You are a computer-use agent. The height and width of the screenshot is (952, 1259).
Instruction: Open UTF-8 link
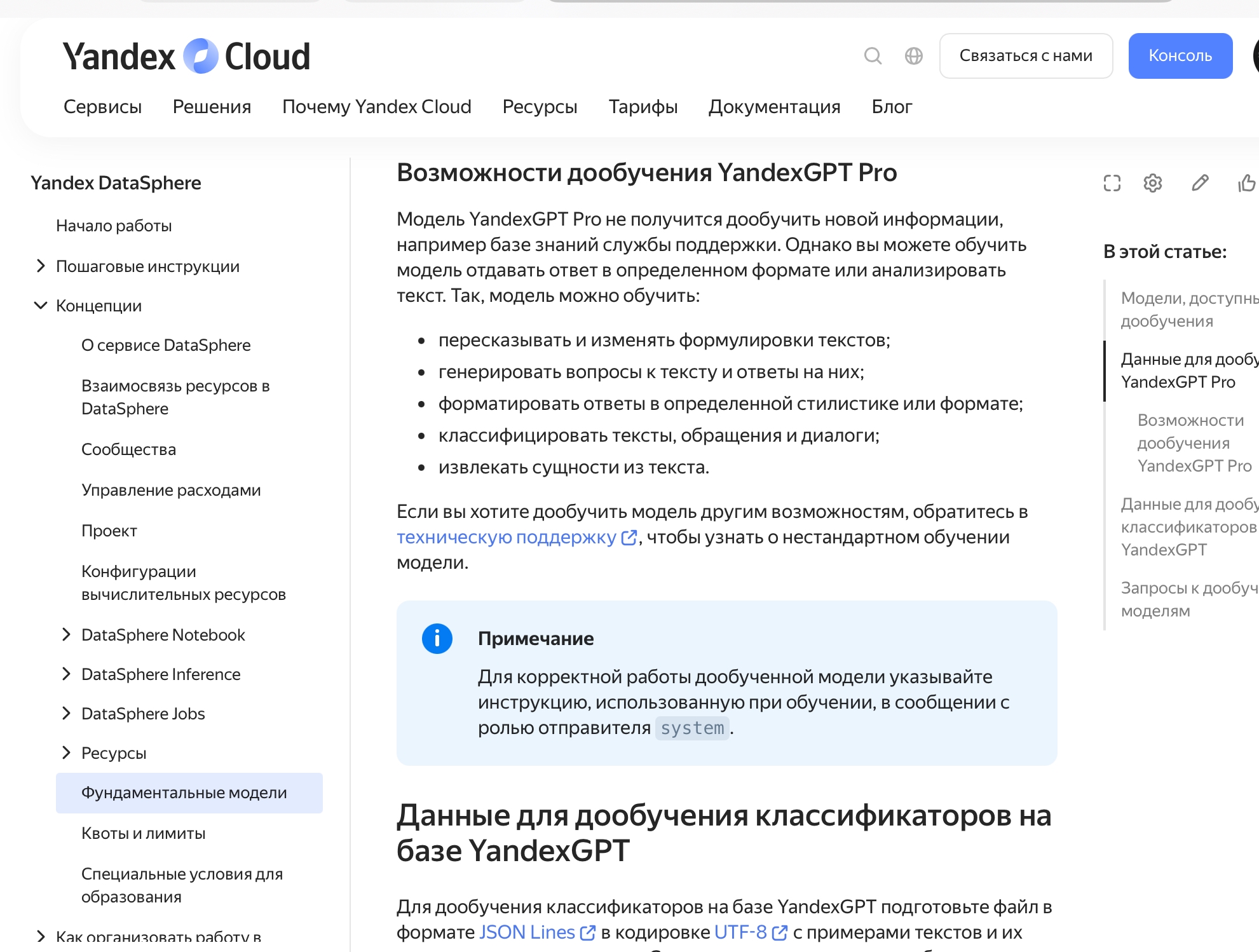[740, 932]
